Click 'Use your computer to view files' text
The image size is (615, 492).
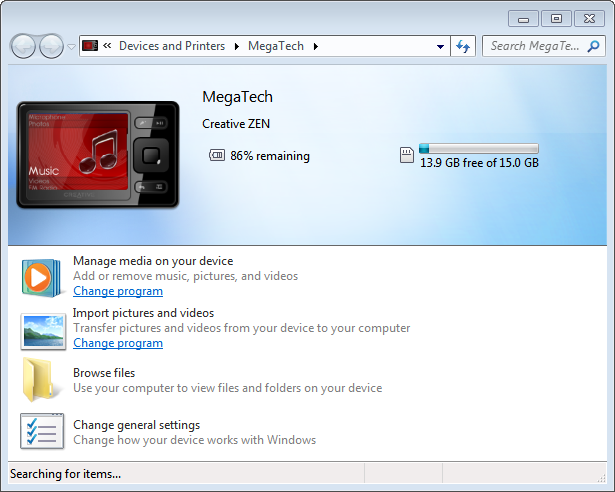pos(227,388)
